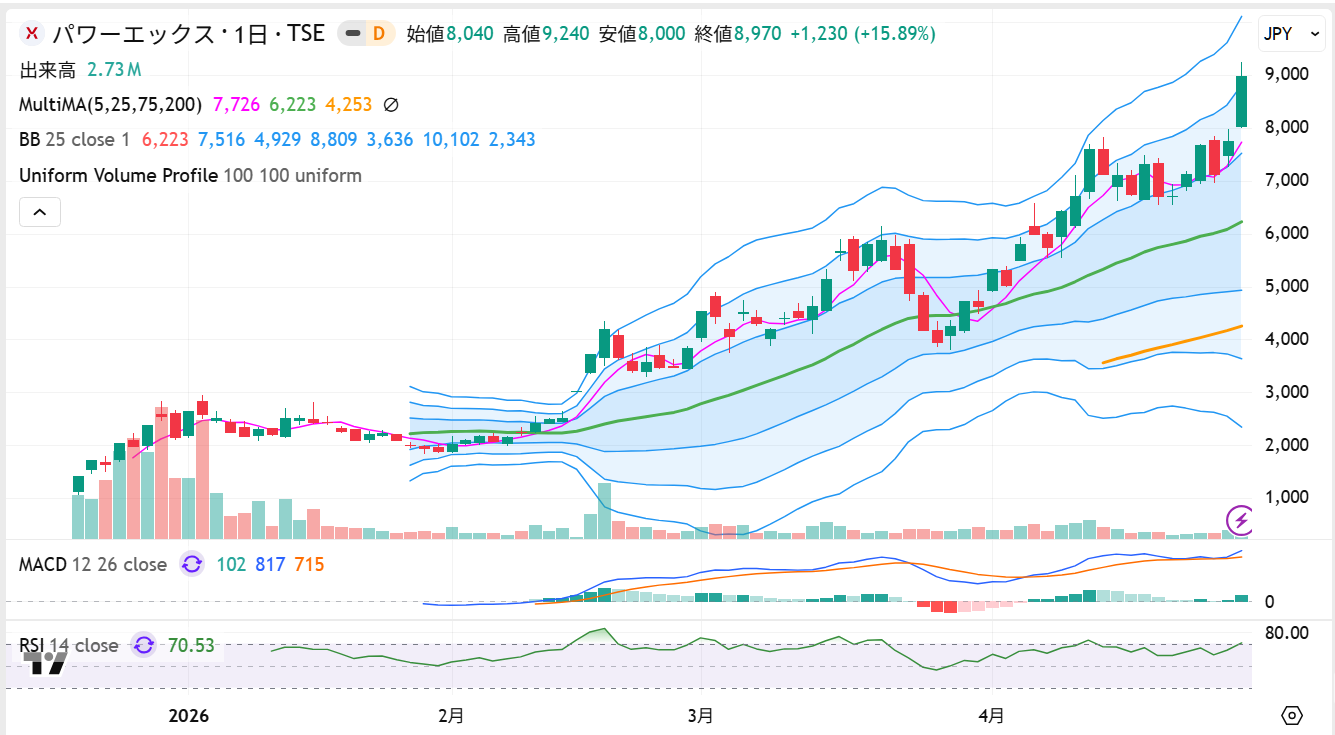Click the orange D data status badge
Screen dimensions: 1335x735
point(379,34)
